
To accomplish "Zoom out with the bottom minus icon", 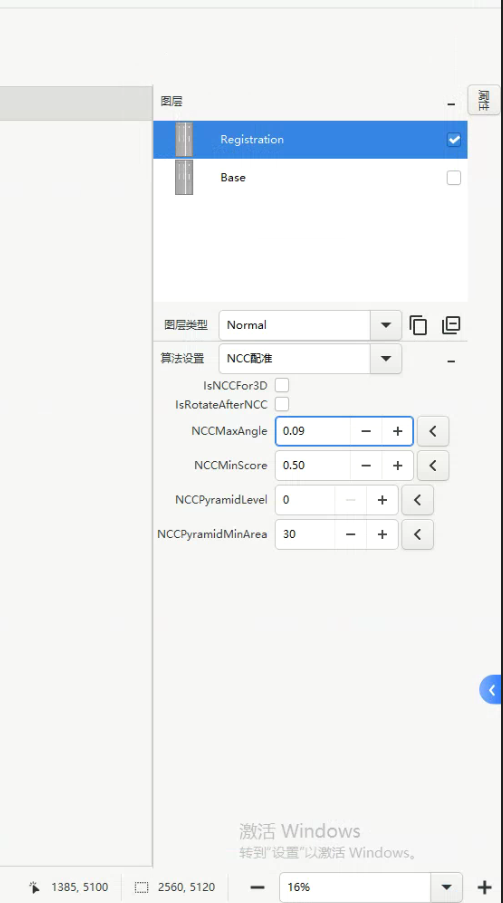I will coord(258,887).
